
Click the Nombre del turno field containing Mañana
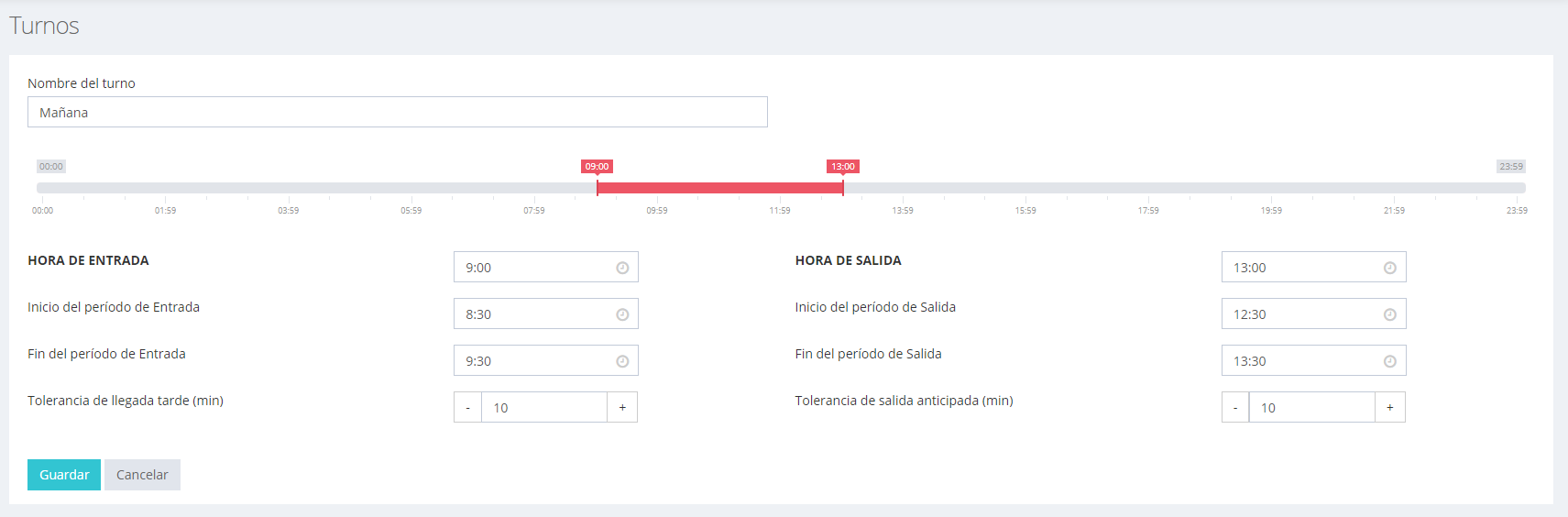coord(398,112)
